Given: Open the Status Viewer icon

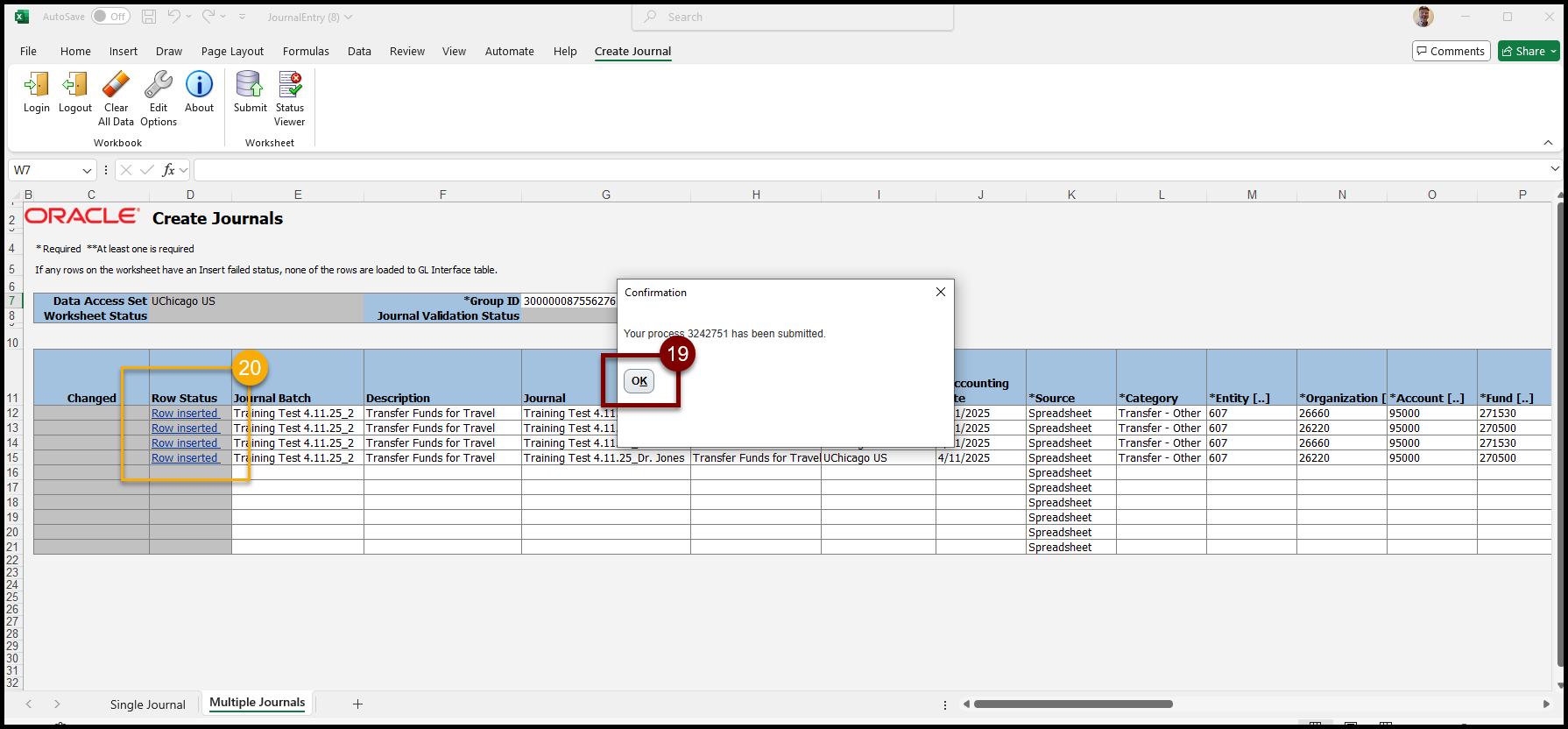Looking at the screenshot, I should coord(290,85).
